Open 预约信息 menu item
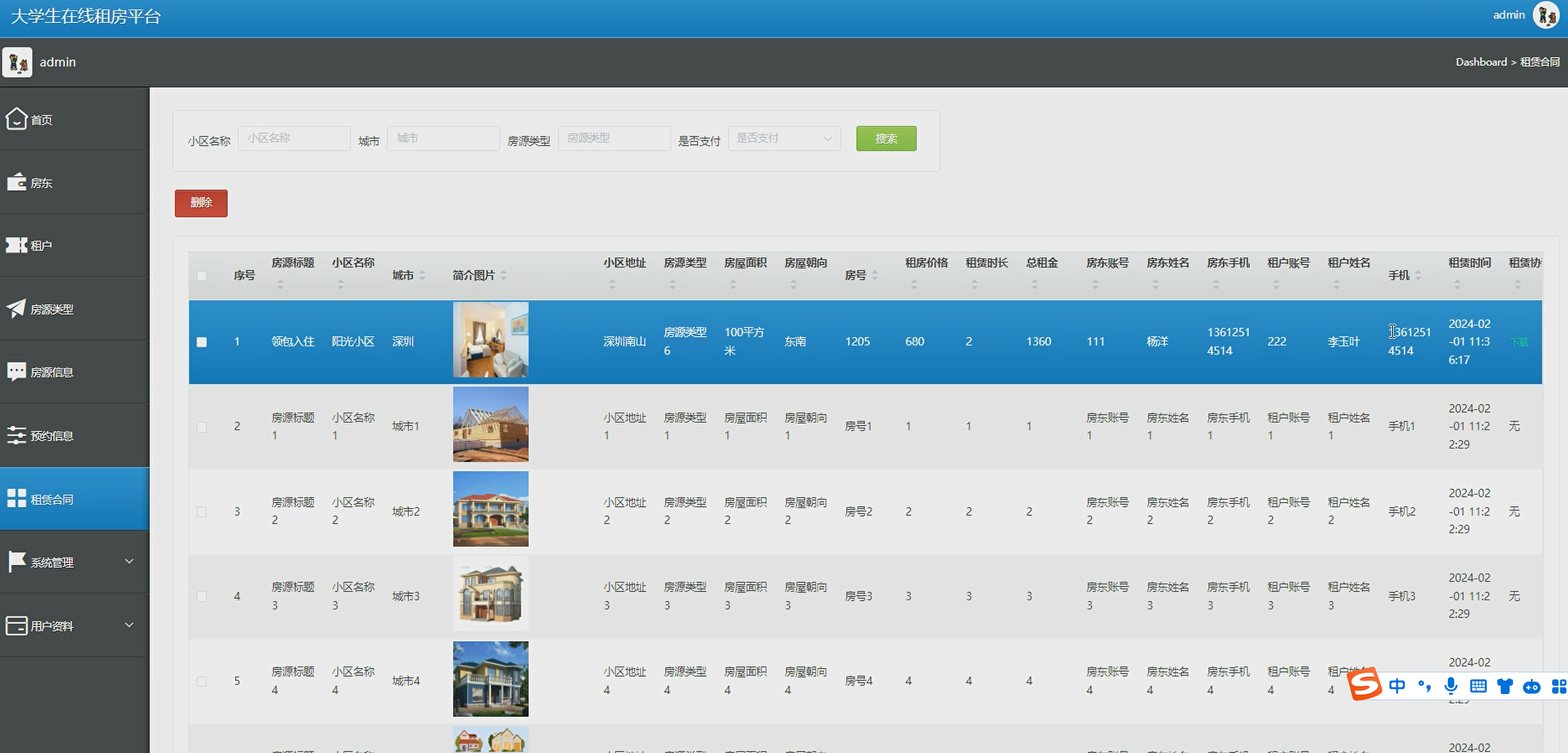 [x=74, y=435]
